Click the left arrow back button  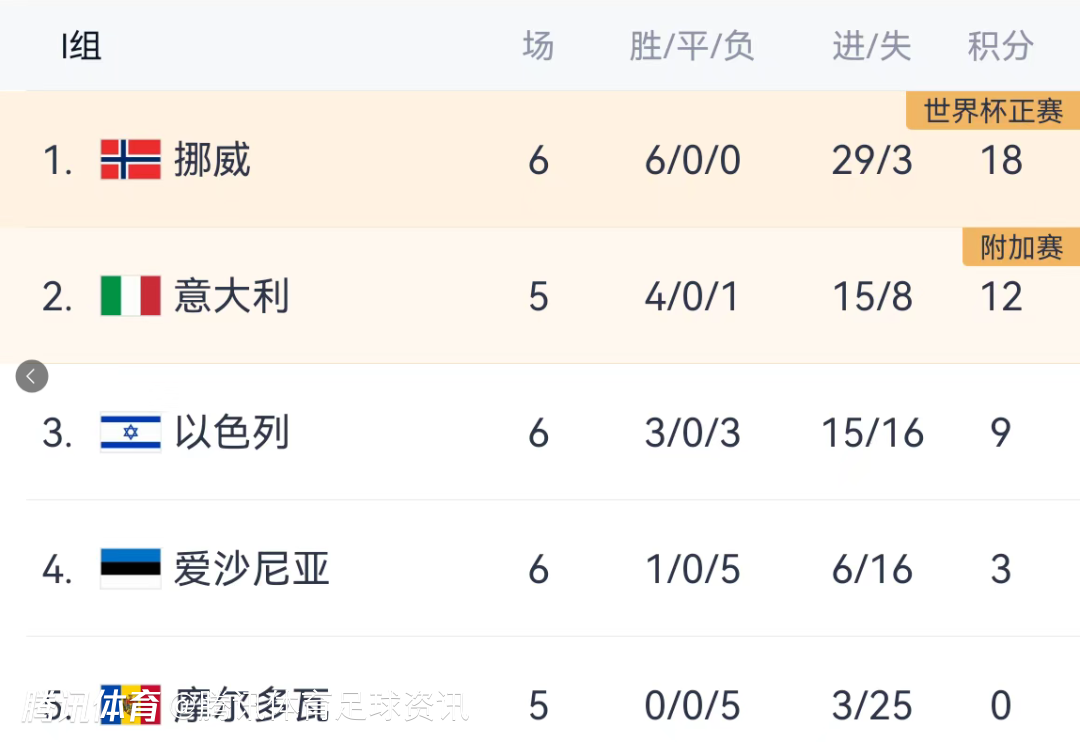32,376
